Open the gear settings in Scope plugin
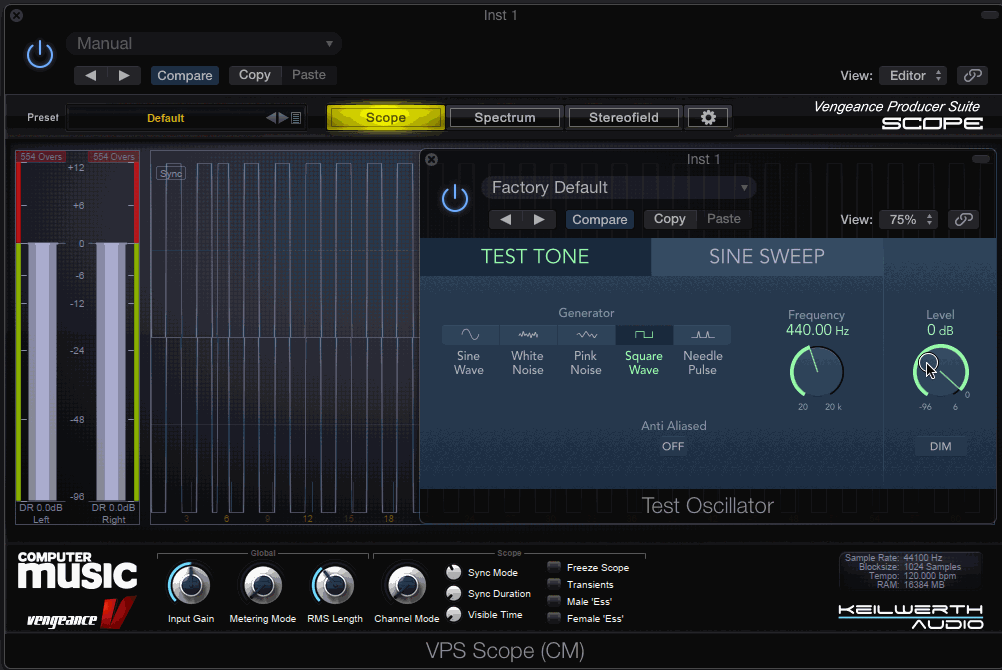1002x670 pixels. [708, 118]
